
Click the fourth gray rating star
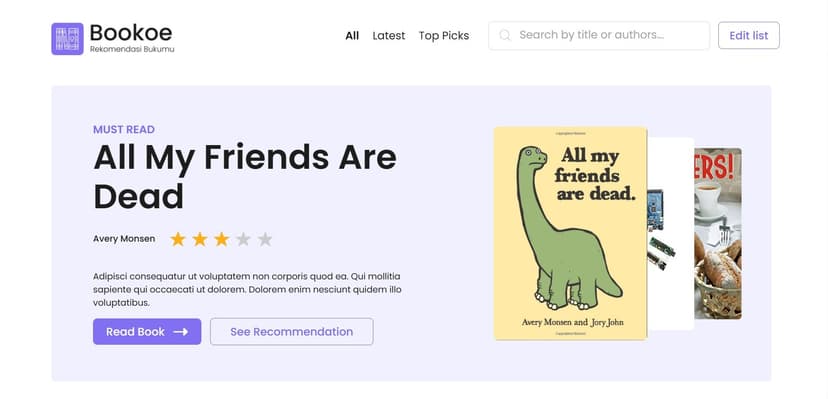pos(243,239)
